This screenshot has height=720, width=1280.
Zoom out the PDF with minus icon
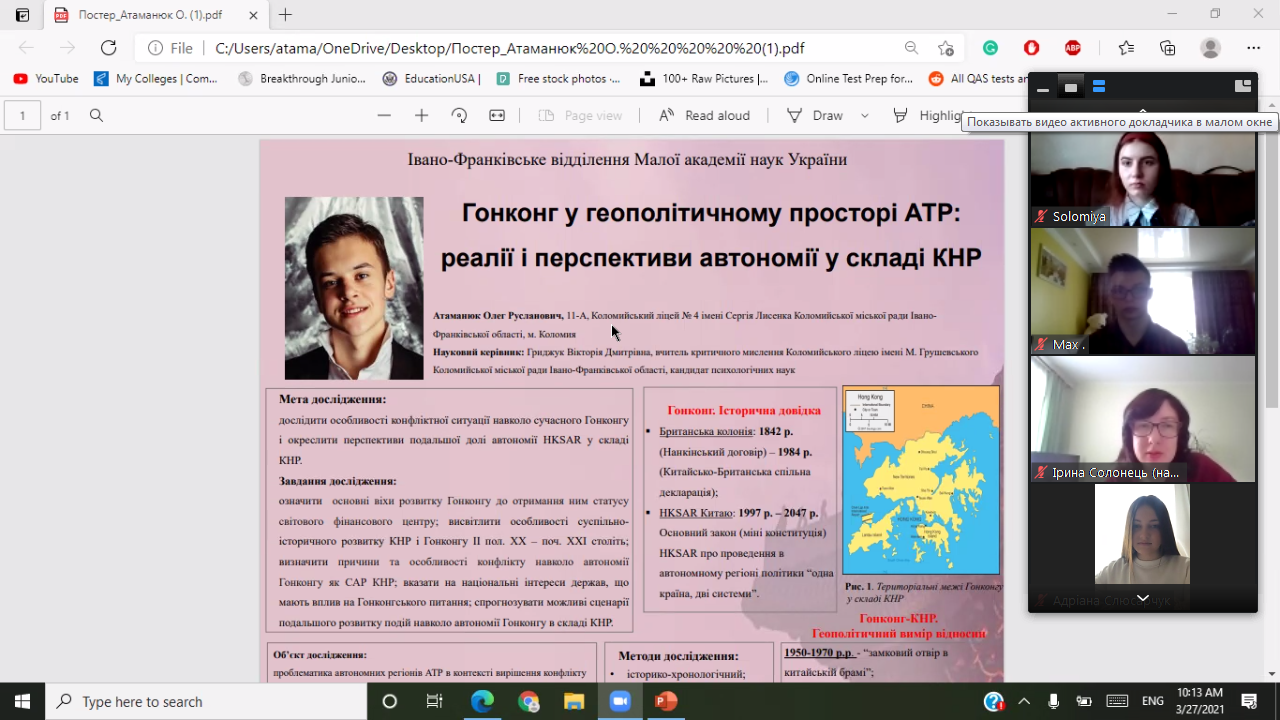(384, 115)
